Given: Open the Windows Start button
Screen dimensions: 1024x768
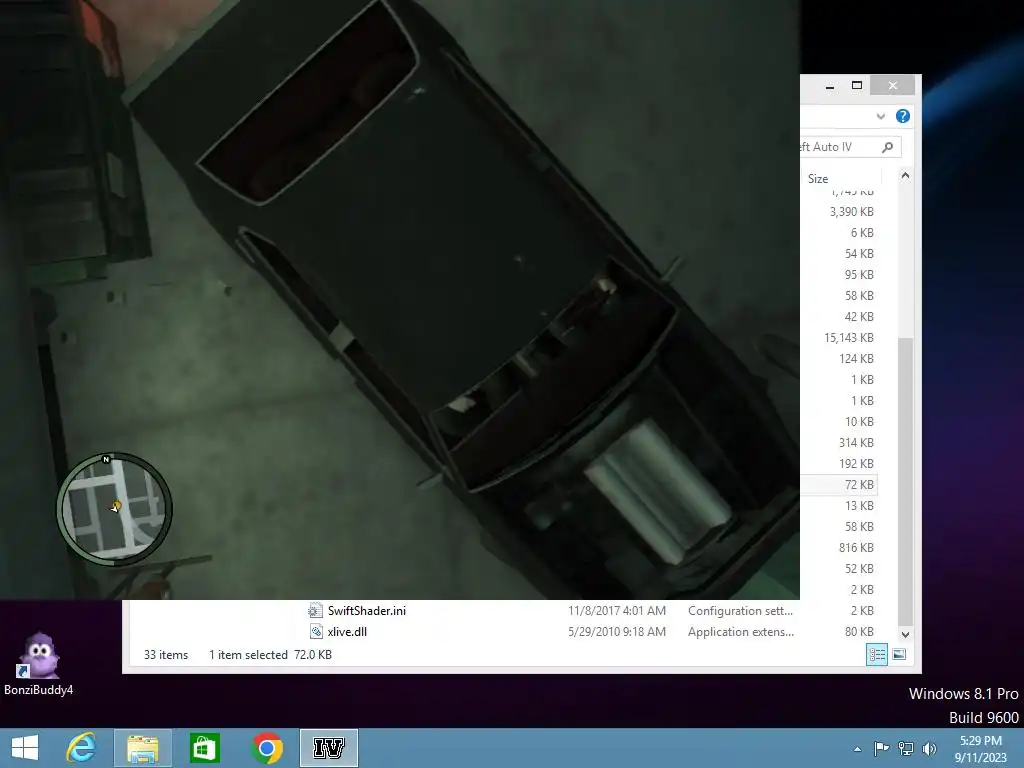Looking at the screenshot, I should [25, 748].
